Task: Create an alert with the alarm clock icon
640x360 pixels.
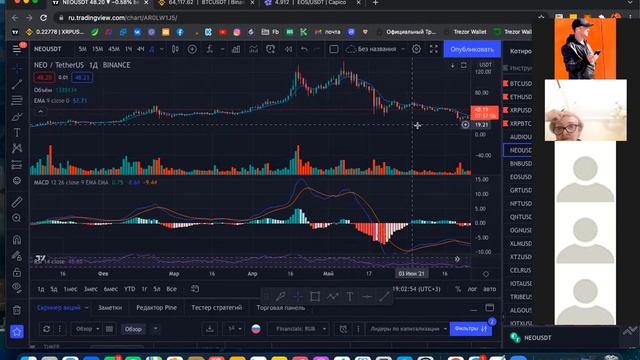Action: tap(271, 49)
